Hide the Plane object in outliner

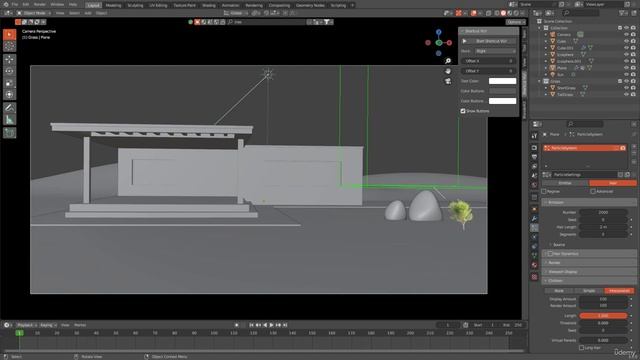[626, 68]
